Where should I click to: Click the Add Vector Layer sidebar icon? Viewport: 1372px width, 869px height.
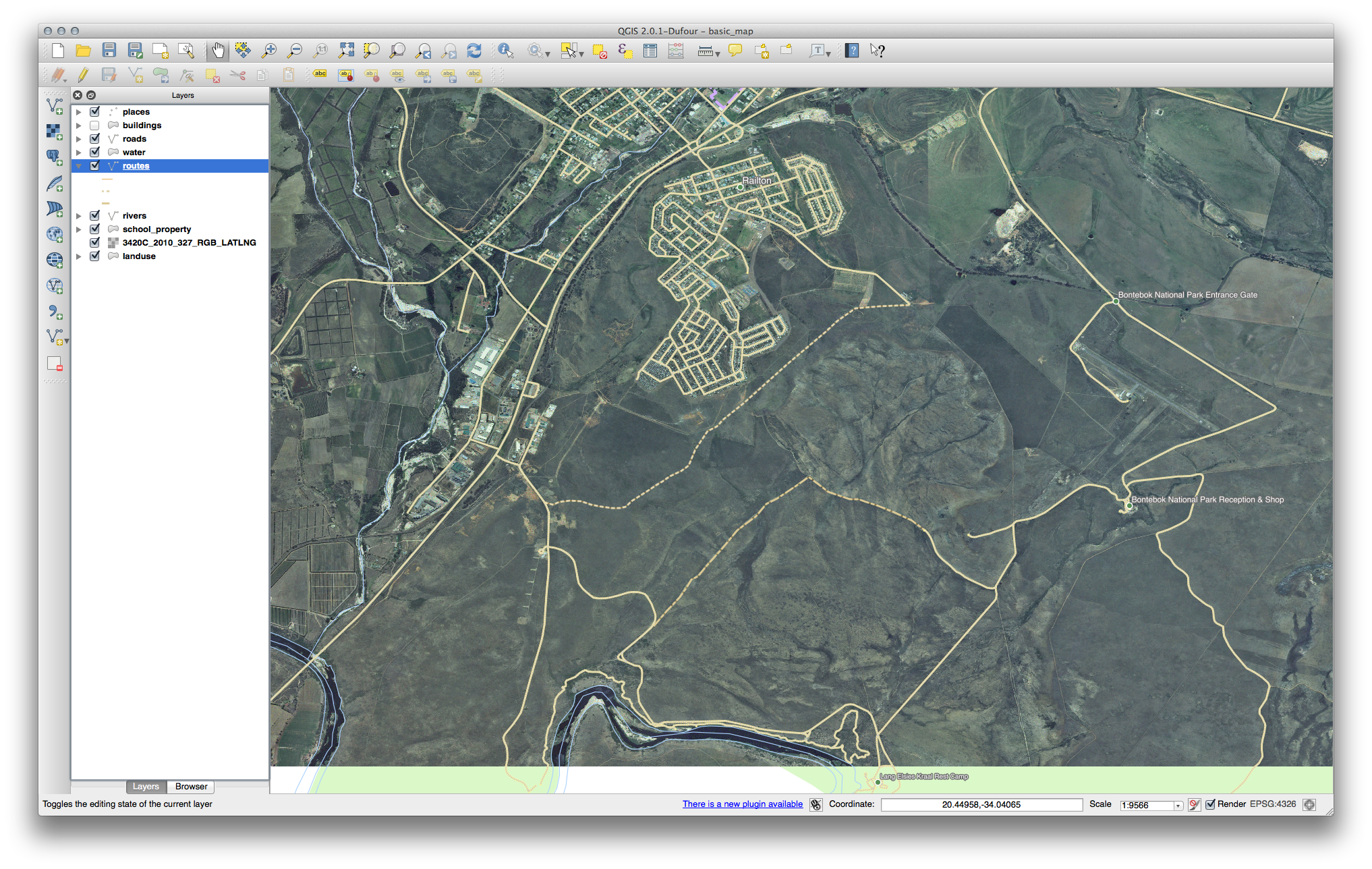[55, 106]
